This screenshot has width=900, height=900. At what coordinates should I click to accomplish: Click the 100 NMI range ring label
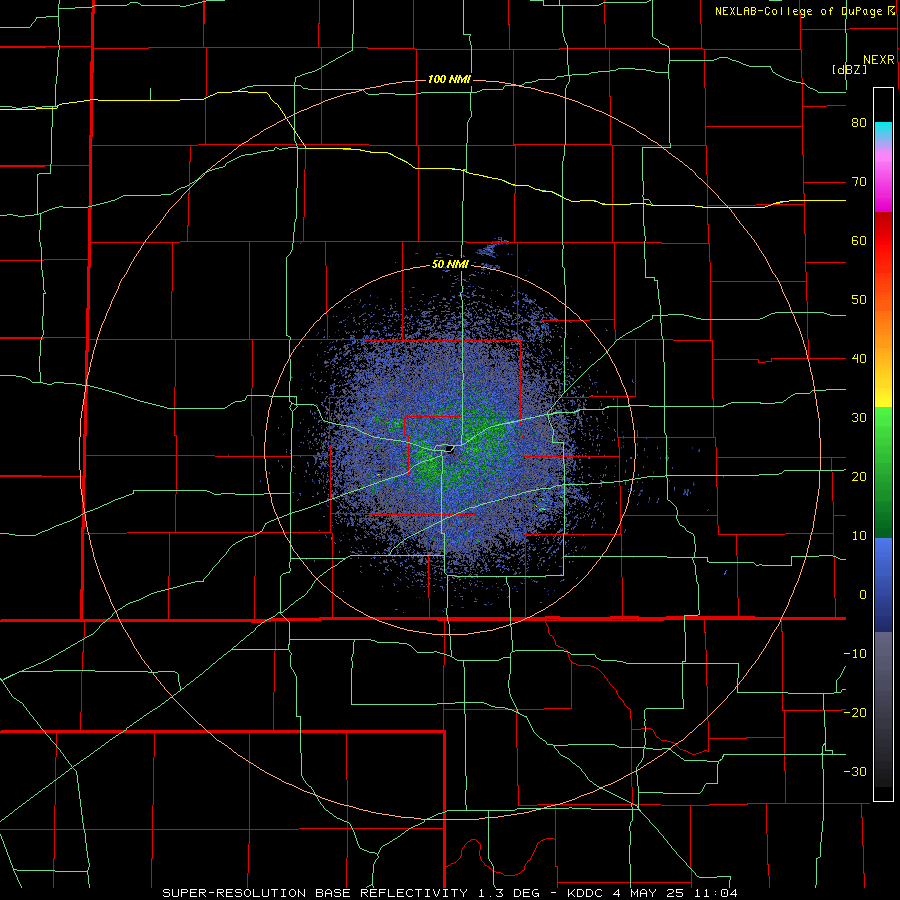(449, 79)
